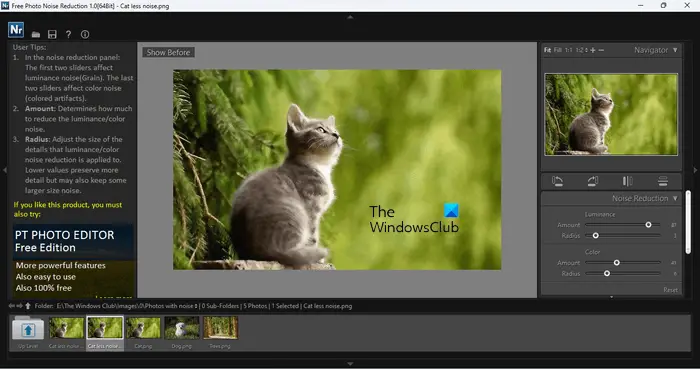700x369 pixels.
Task: Click the '1 Selected' status text
Action: pyautogui.click(x=285, y=306)
